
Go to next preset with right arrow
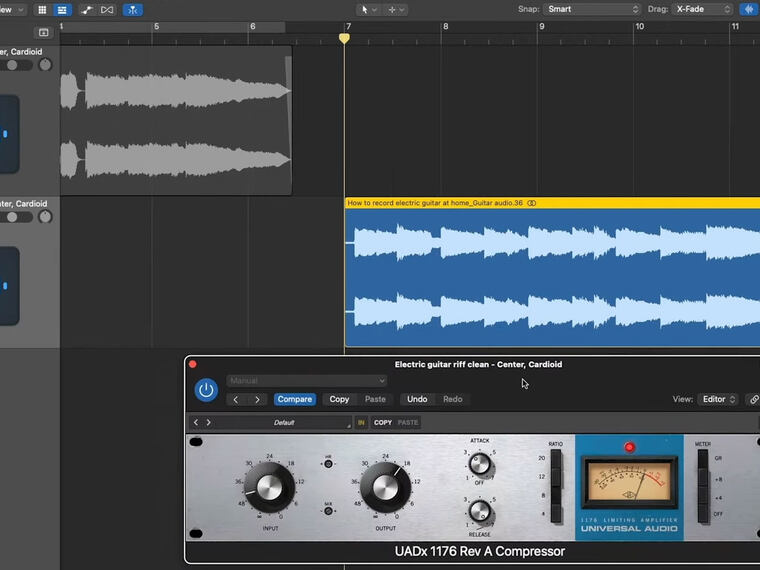pos(257,399)
